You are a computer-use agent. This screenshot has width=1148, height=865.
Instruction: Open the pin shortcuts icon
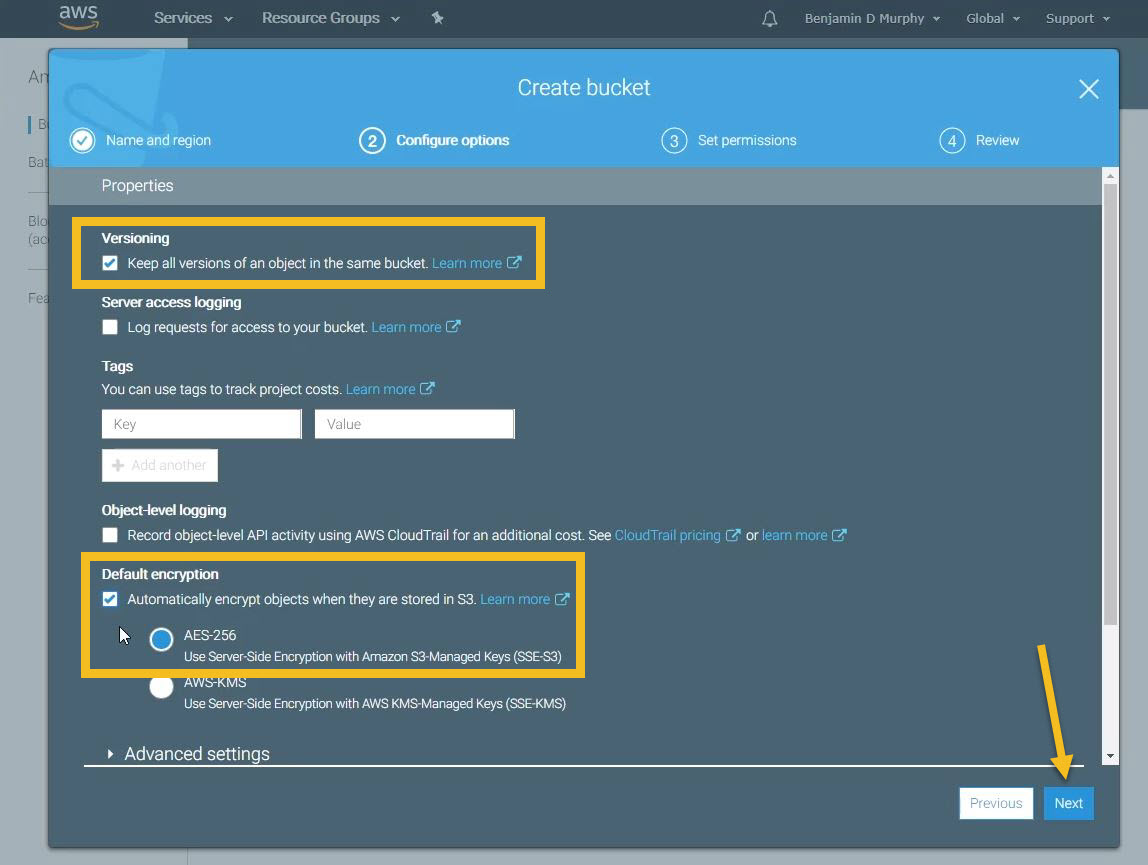[437, 18]
